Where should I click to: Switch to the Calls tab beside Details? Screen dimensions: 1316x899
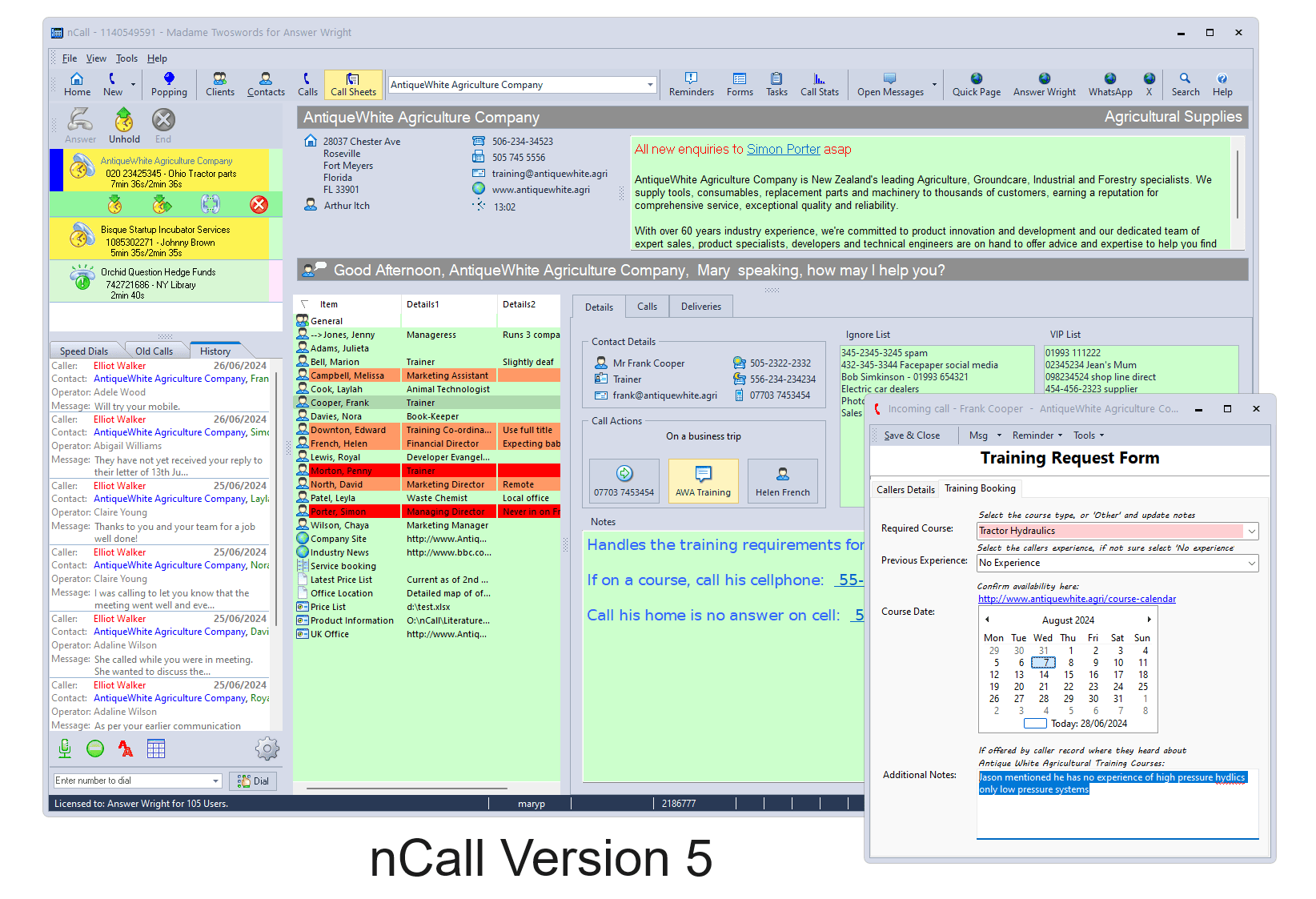647,307
